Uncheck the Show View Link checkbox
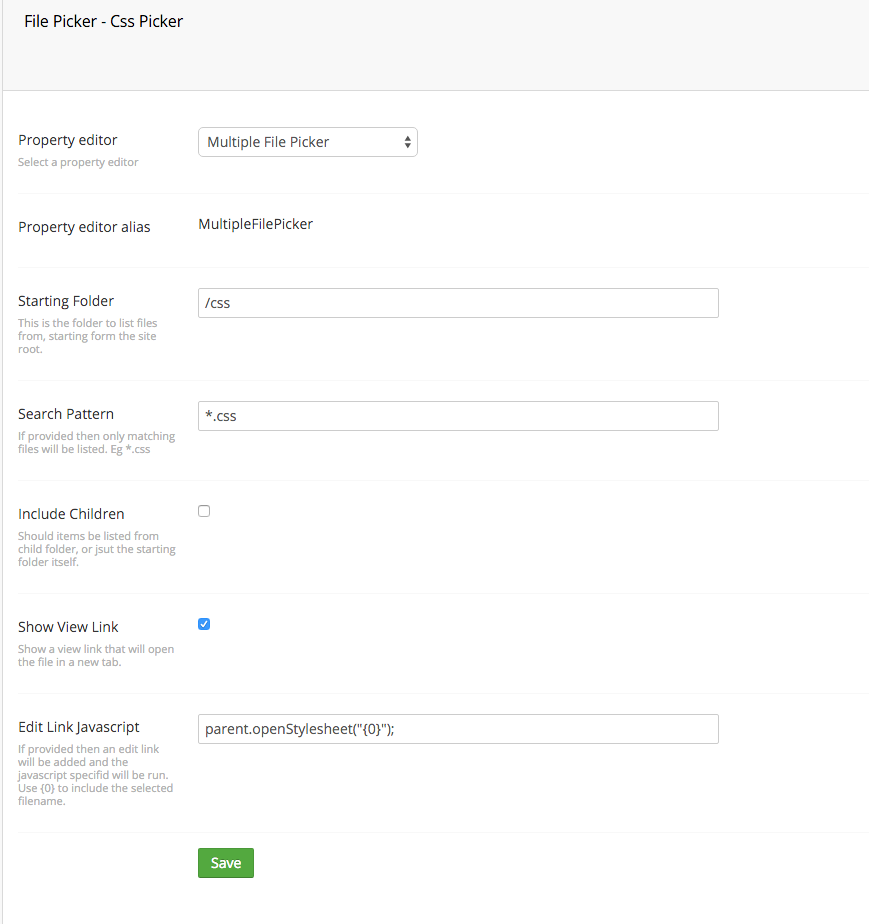869x924 pixels. (204, 624)
